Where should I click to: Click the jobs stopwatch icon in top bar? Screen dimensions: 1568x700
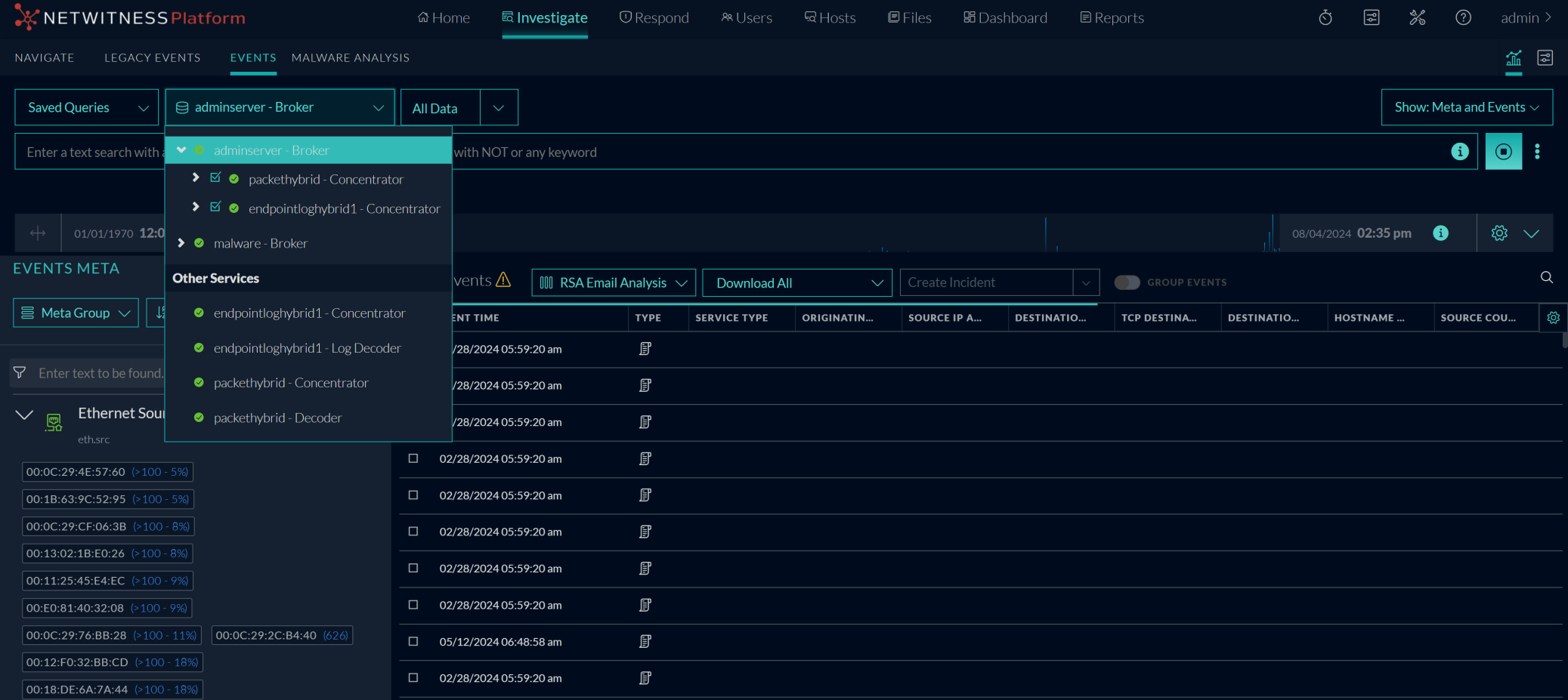tap(1325, 17)
